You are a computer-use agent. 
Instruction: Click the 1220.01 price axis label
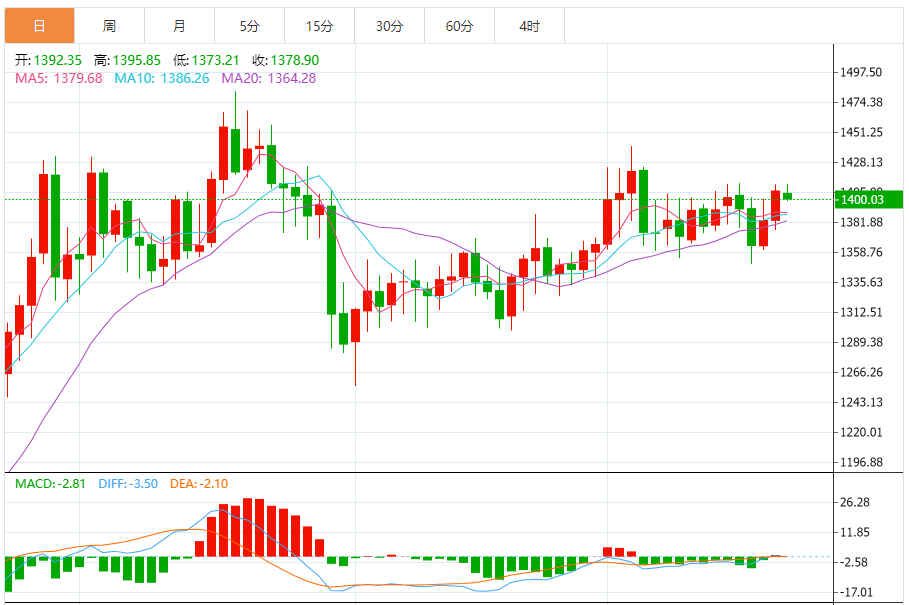861,432
